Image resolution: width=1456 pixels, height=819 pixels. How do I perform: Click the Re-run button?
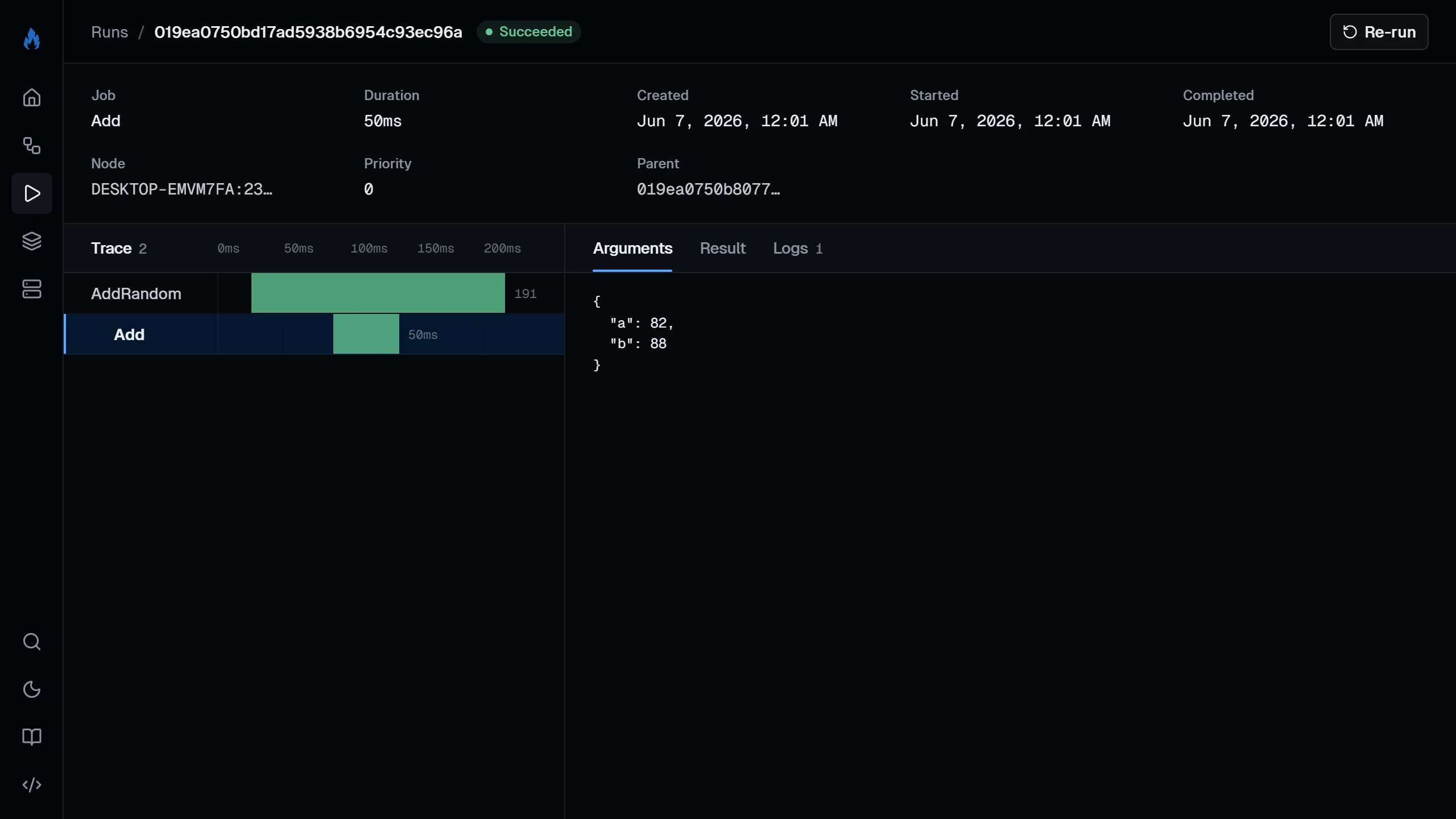[1379, 32]
